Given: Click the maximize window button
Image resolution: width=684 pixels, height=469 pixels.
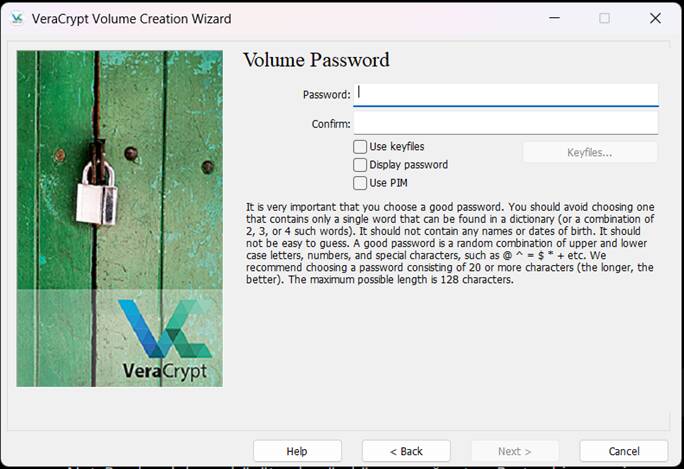Looking at the screenshot, I should (x=605, y=18).
